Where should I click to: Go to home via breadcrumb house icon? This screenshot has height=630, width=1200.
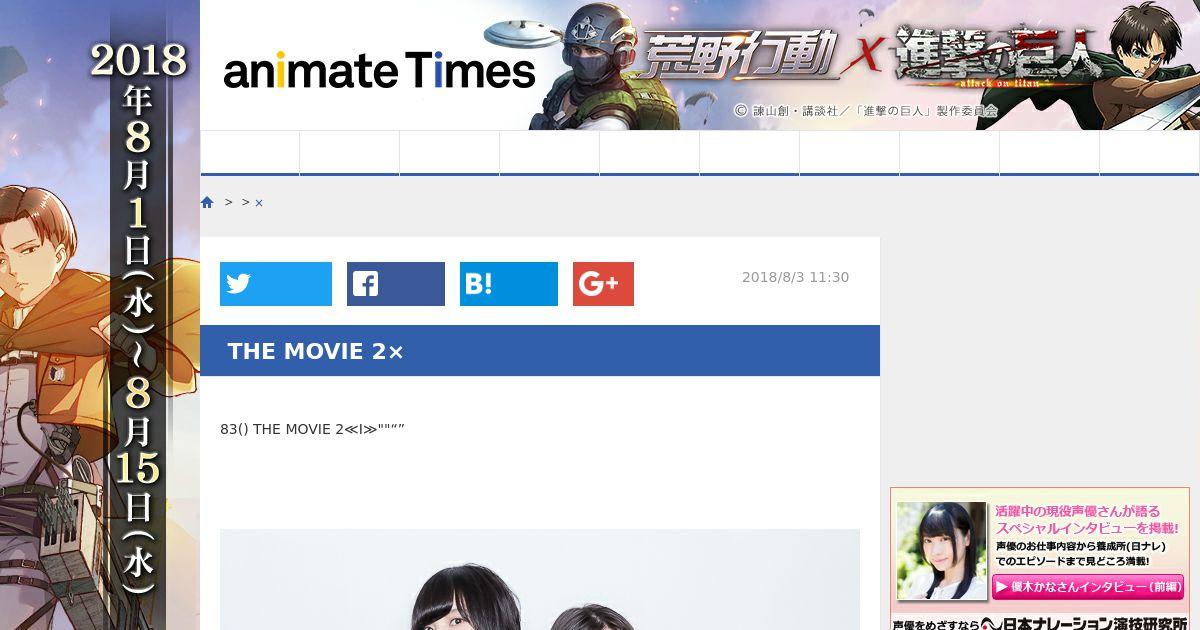pyautogui.click(x=207, y=202)
